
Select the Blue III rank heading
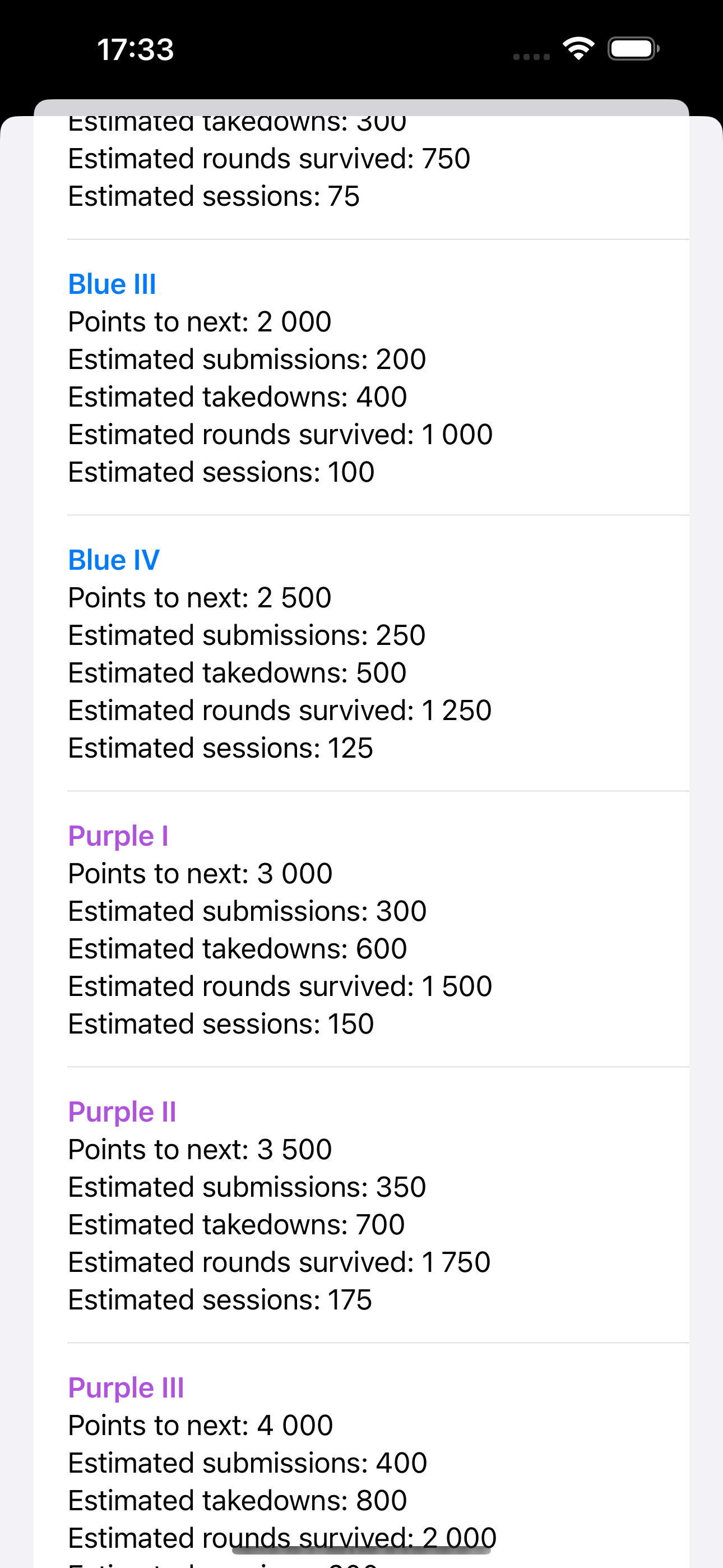coord(112,284)
